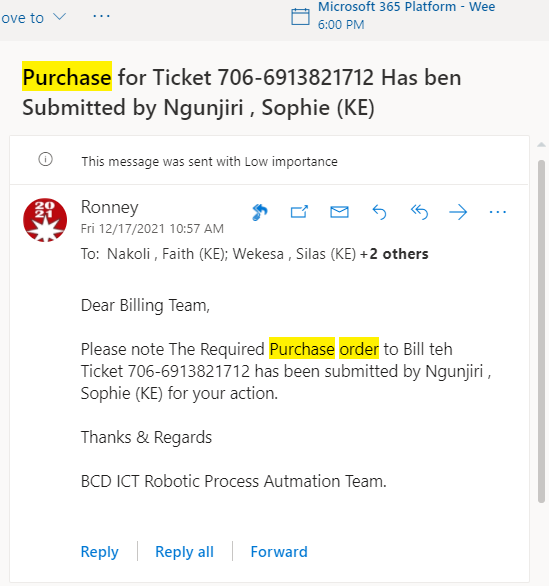Click the scroll-up arrow of the reading pane

click(542, 145)
